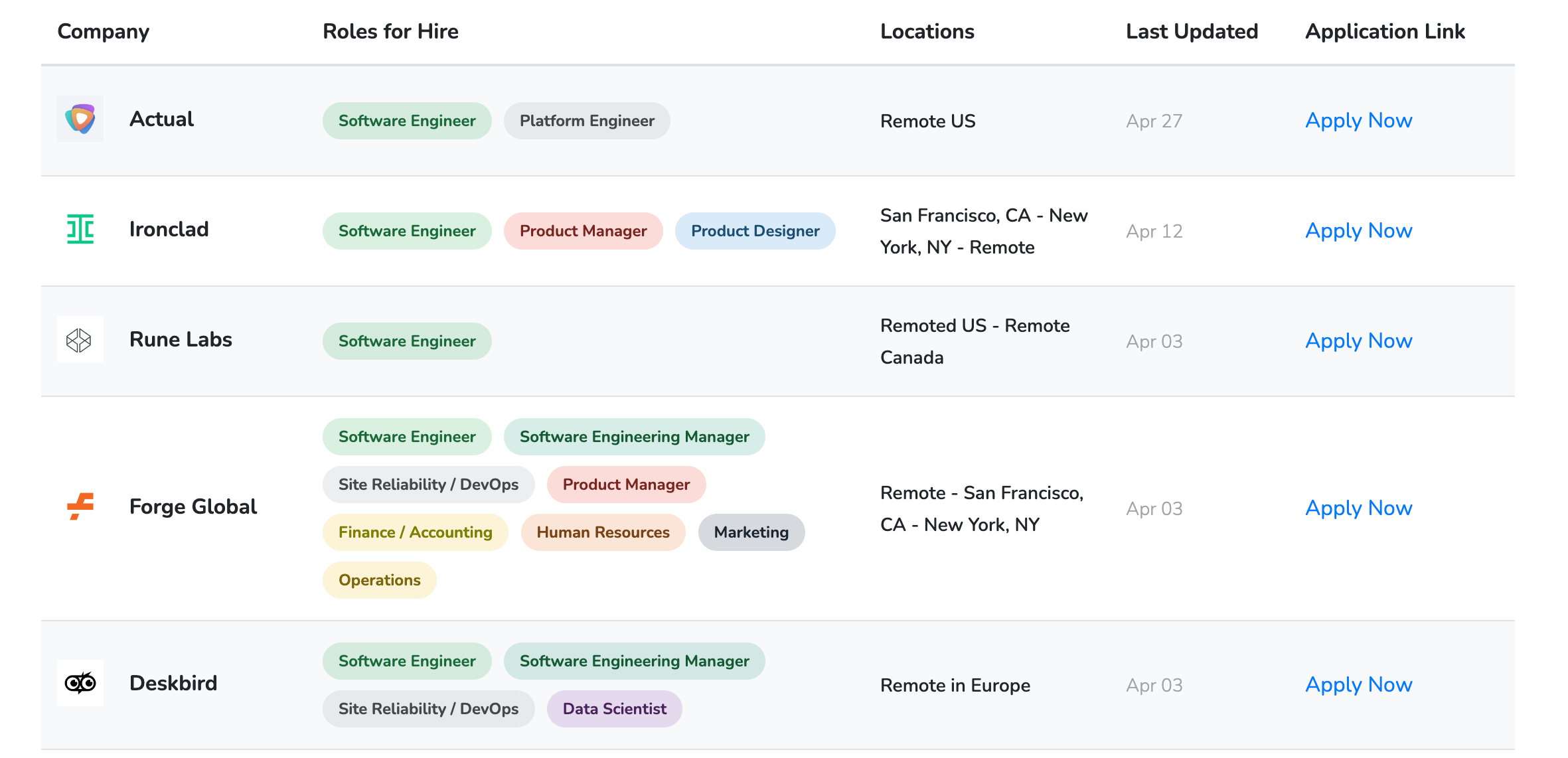This screenshot has width=1568, height=758.
Task: Click the Remoted US - Remote Canada location
Action: [x=975, y=341]
